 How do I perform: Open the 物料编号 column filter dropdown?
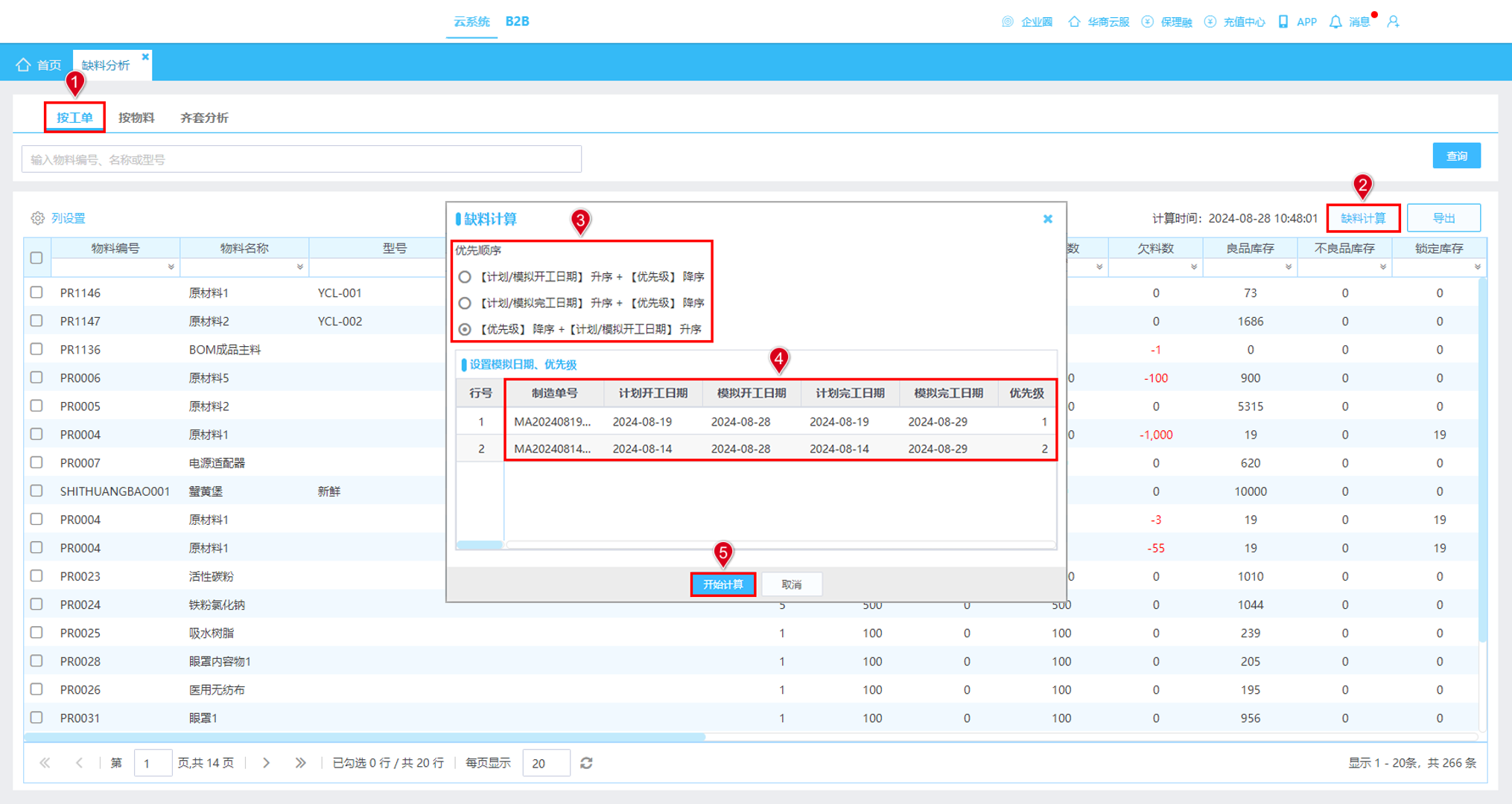pyautogui.click(x=171, y=267)
